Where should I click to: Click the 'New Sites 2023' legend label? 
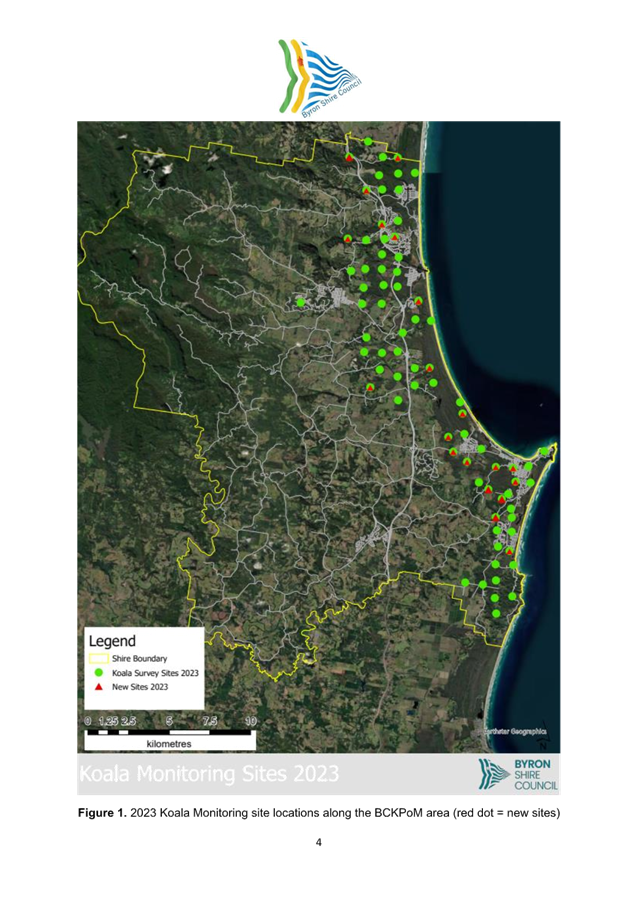(x=140, y=688)
